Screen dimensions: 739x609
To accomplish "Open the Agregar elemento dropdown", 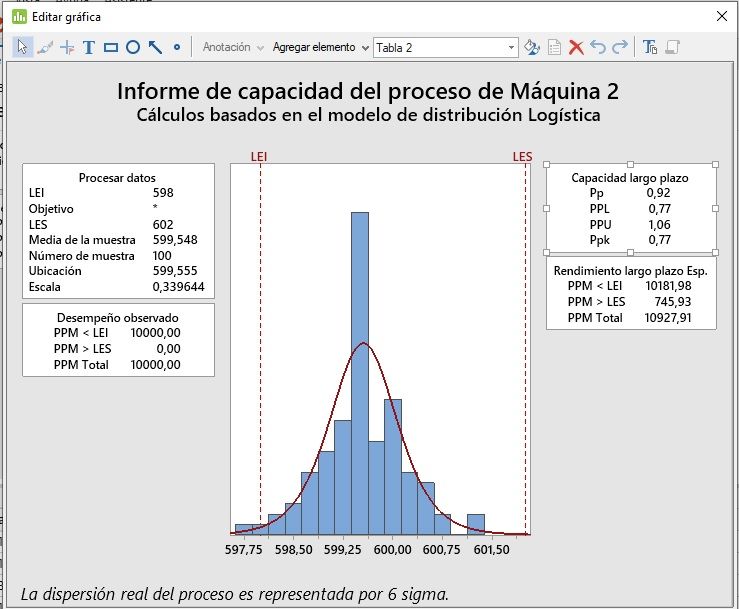I will pos(320,47).
